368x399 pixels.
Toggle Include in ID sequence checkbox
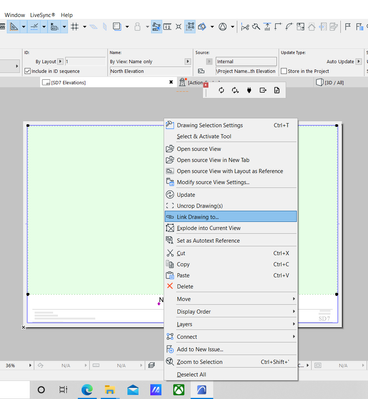point(28,71)
